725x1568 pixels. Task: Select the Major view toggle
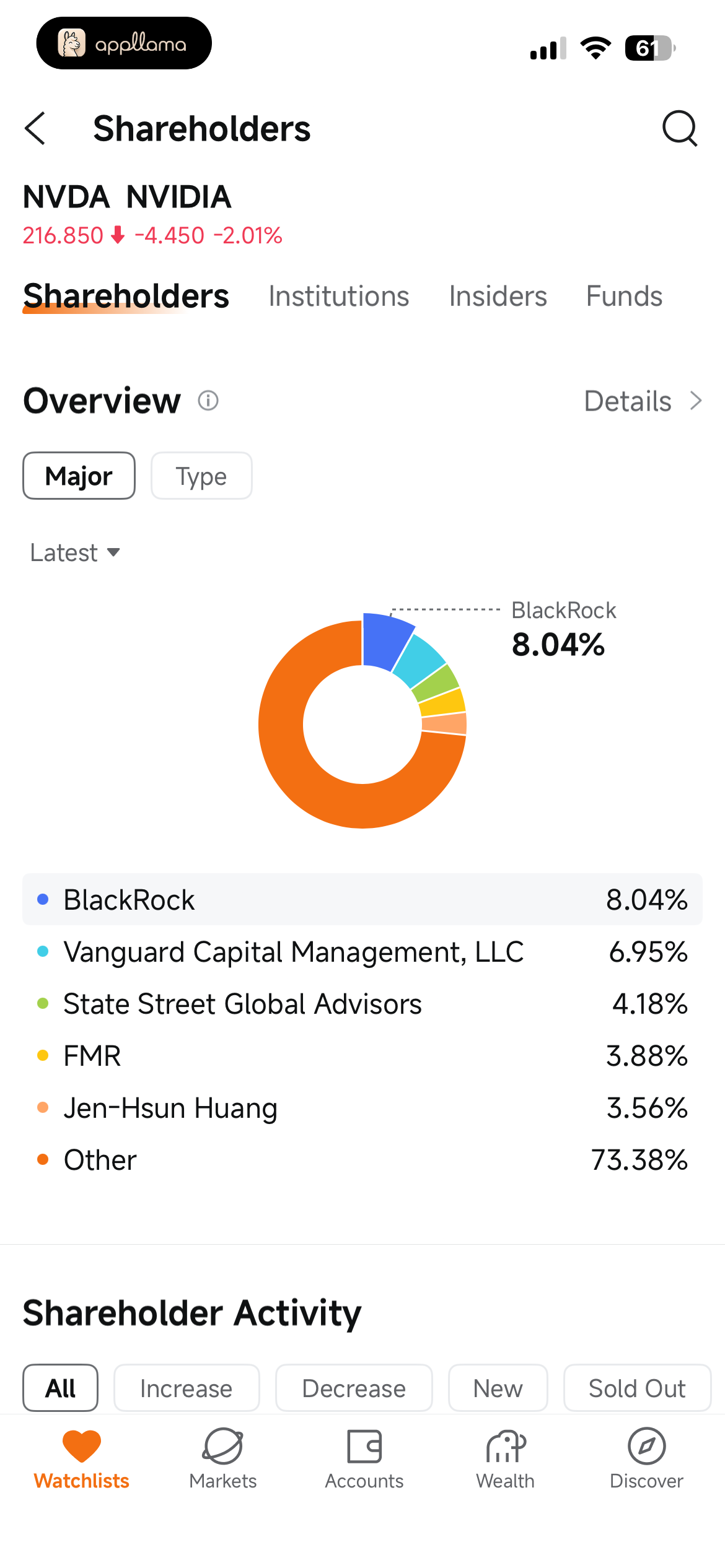tap(79, 476)
